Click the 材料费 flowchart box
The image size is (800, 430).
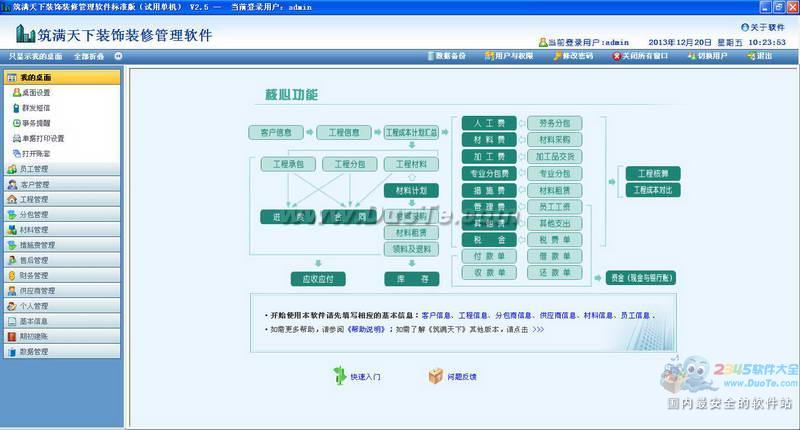pos(489,140)
